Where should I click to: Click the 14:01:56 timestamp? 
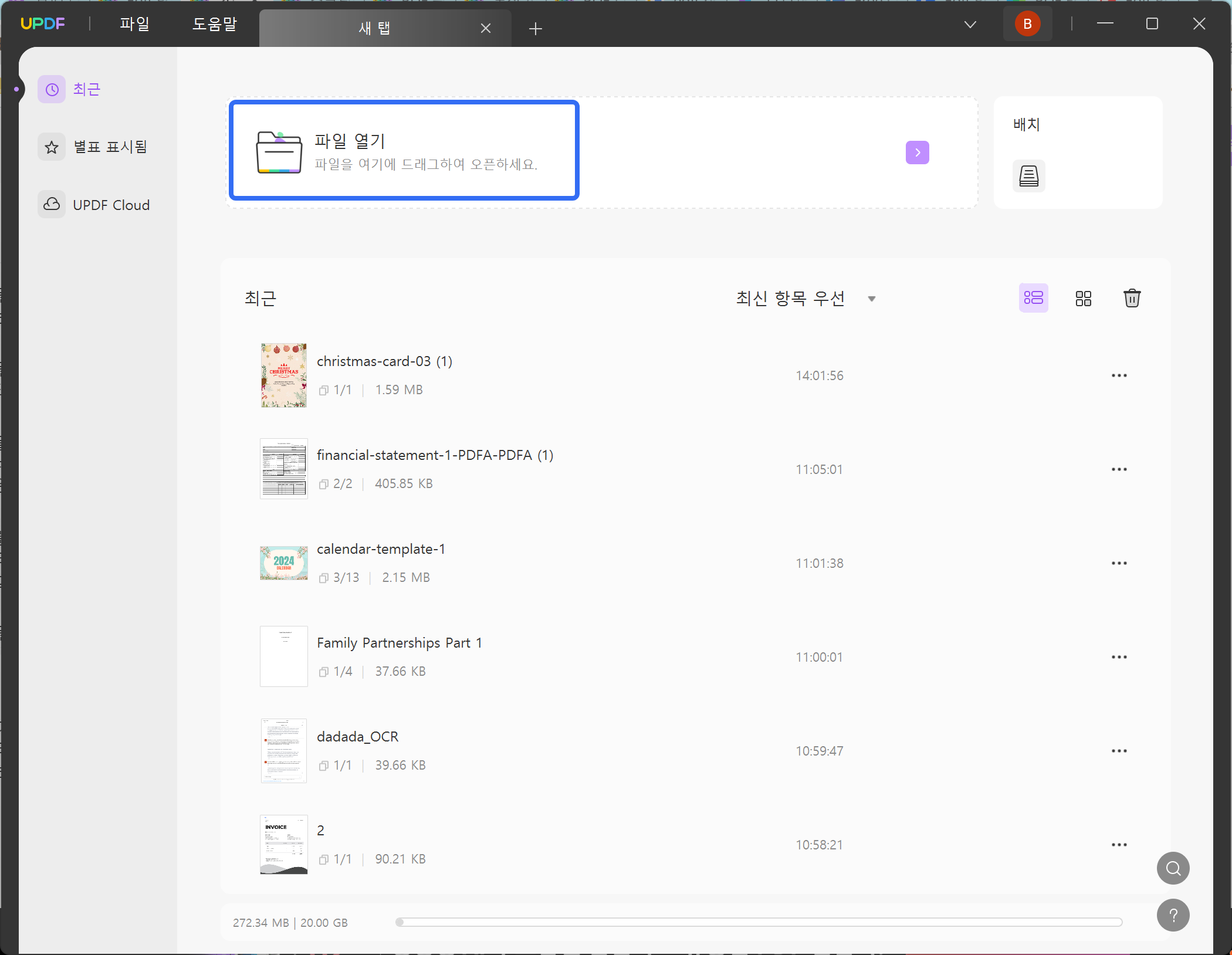pos(820,375)
